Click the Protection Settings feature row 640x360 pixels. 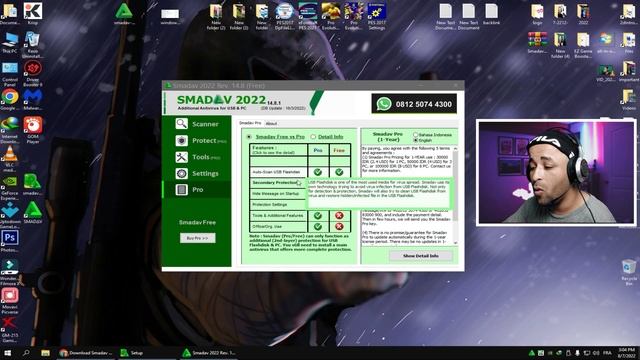coord(278,204)
